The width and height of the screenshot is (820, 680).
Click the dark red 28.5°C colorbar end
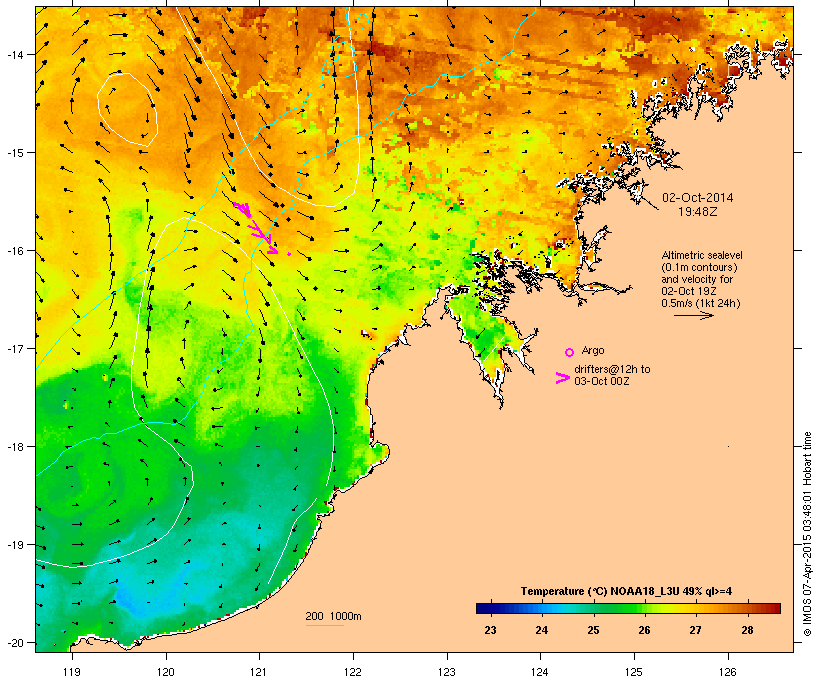pyautogui.click(x=774, y=608)
